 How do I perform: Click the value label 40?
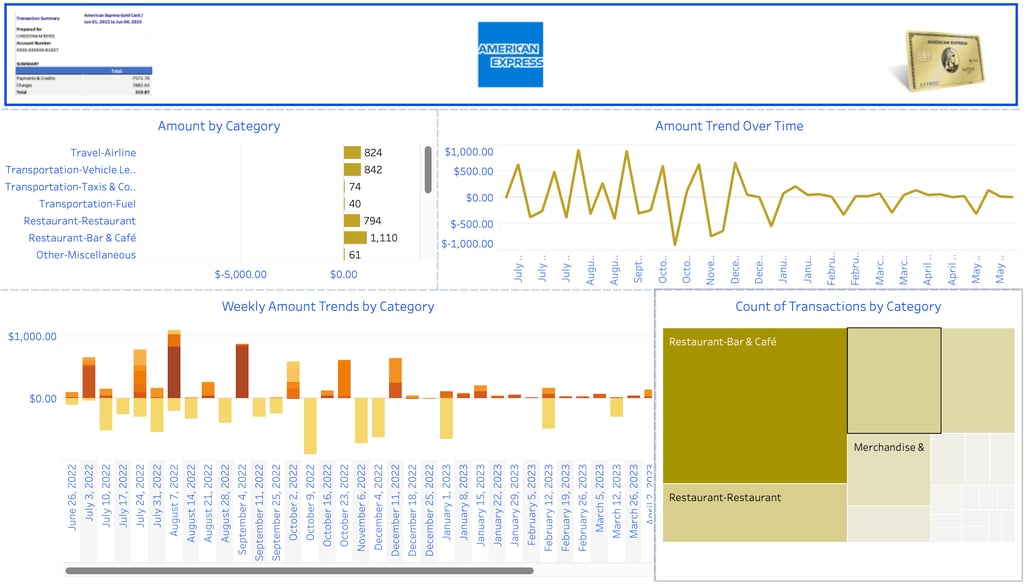tap(355, 204)
